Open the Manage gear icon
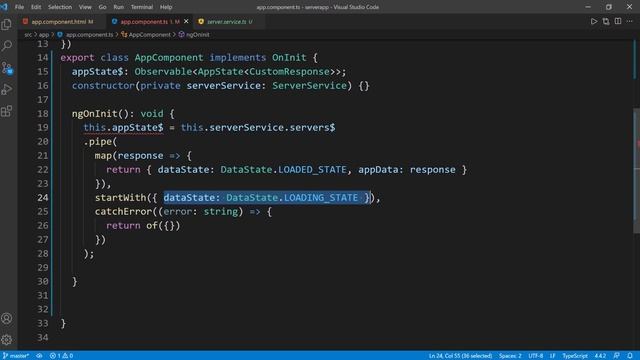 7,339
